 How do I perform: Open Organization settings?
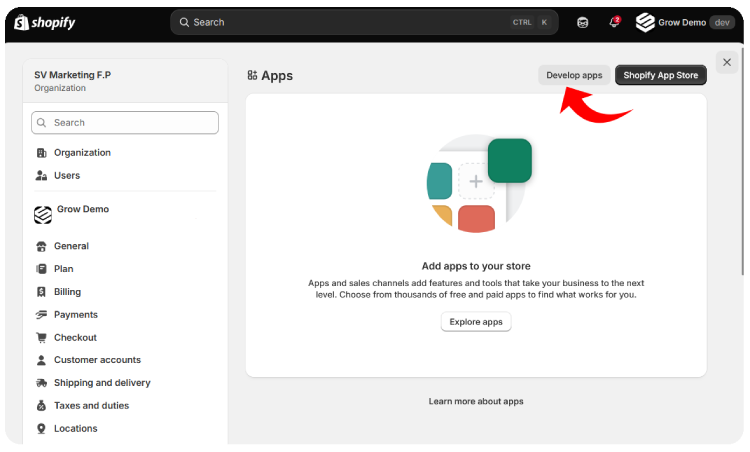[x=82, y=153]
